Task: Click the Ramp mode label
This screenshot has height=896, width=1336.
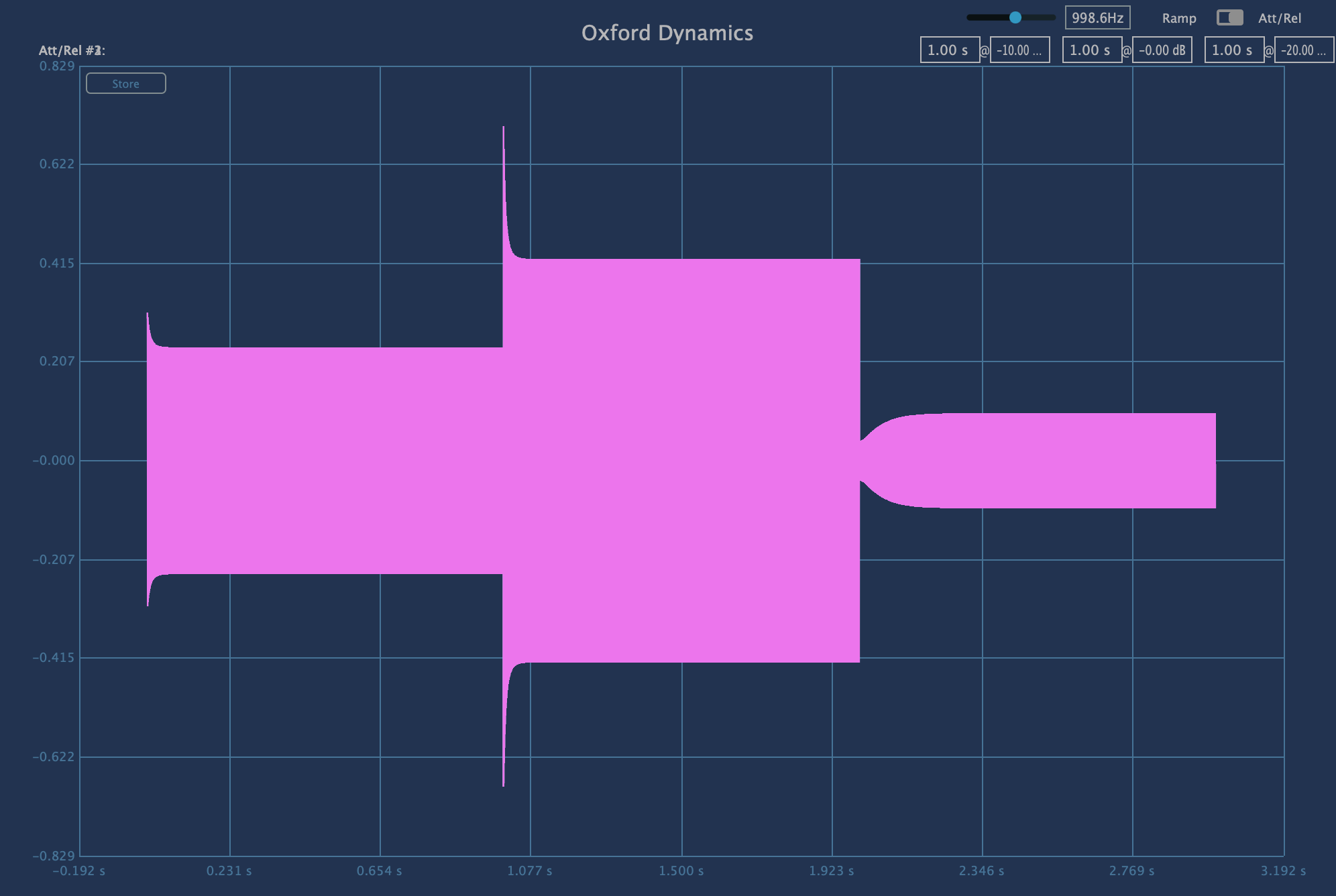Action: tap(1179, 18)
